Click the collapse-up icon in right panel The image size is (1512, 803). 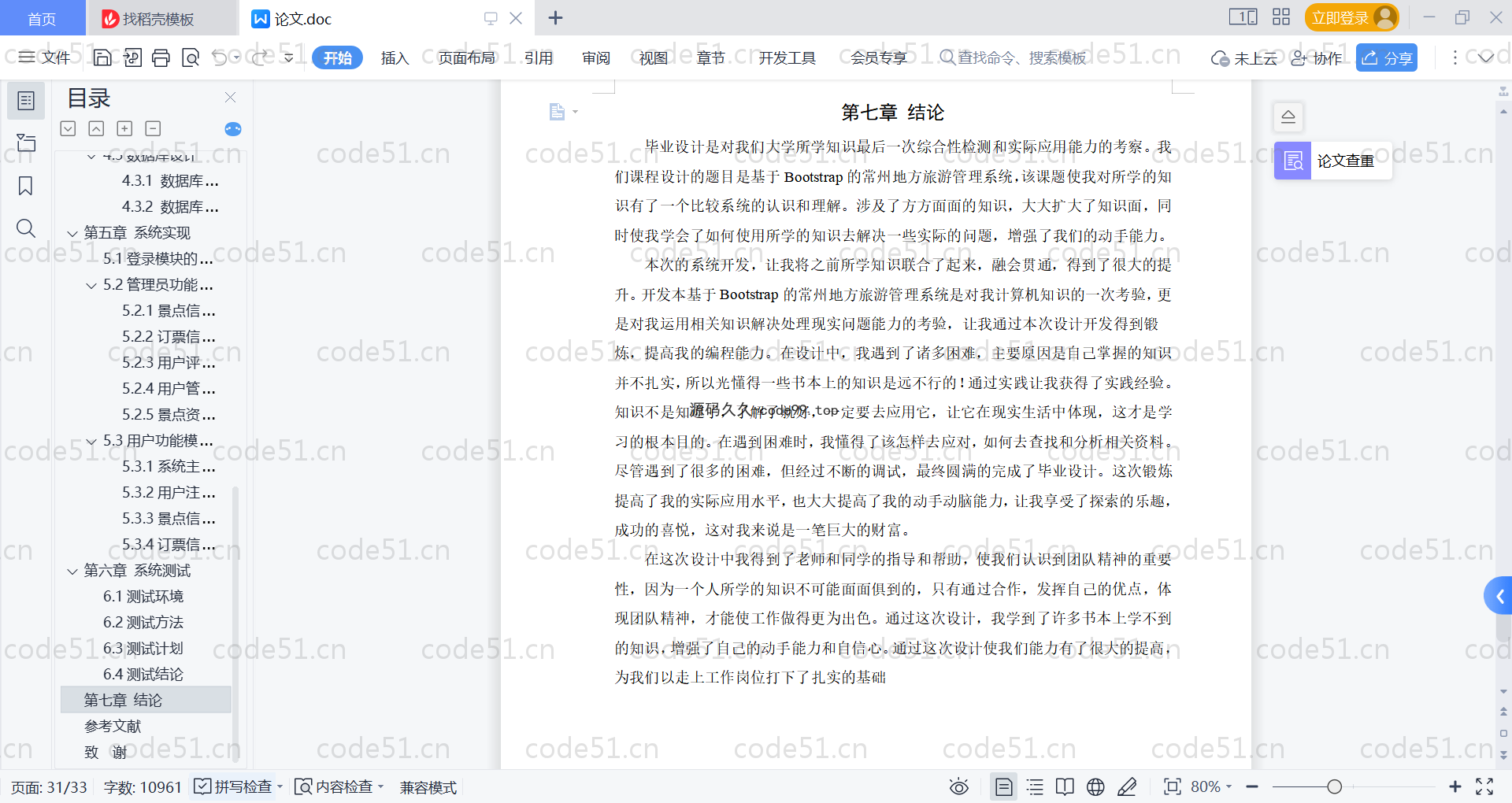[1288, 117]
